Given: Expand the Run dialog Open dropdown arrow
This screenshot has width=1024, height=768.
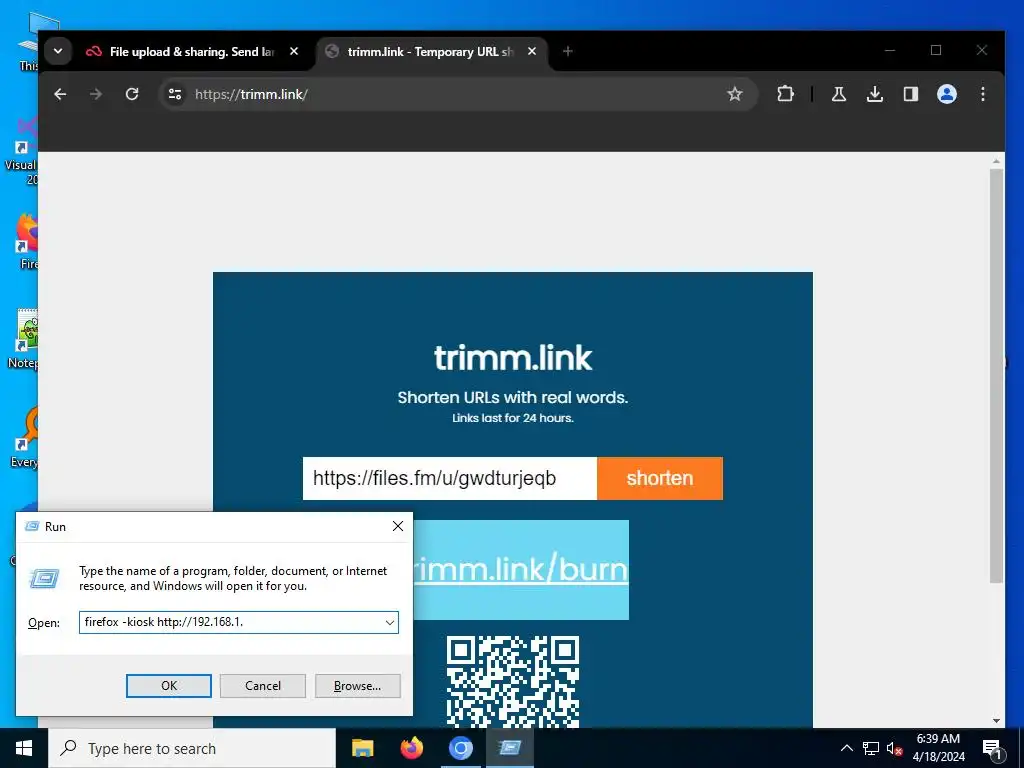Looking at the screenshot, I should pyautogui.click(x=390, y=622).
